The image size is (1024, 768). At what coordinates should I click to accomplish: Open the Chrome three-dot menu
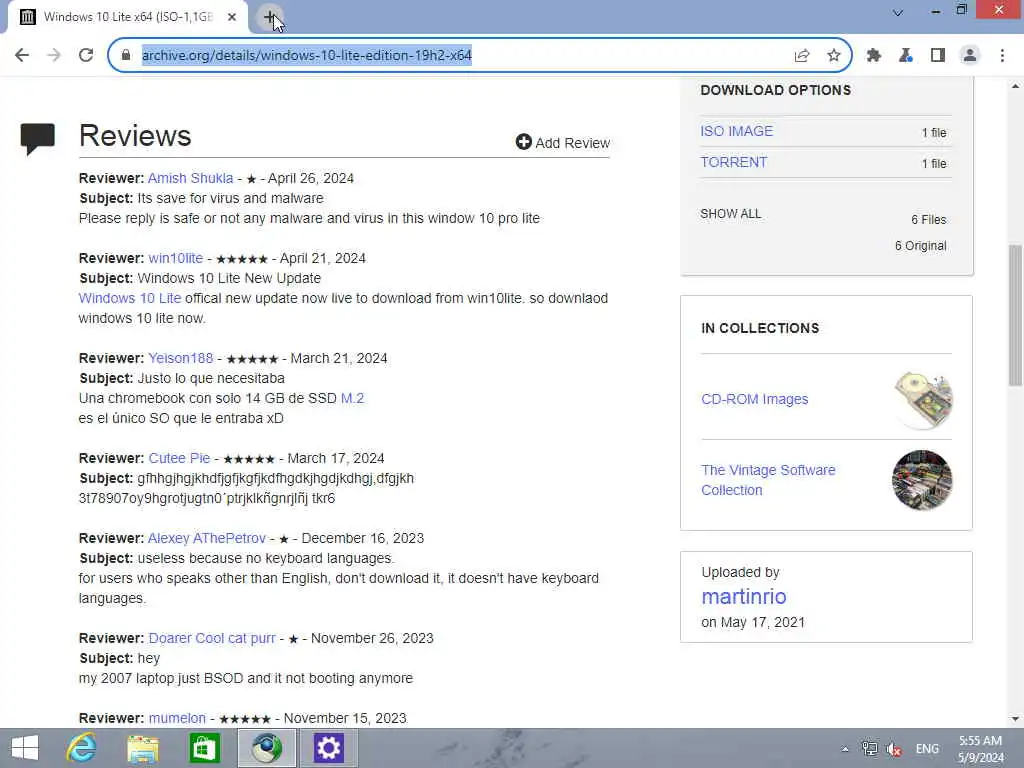click(1002, 56)
